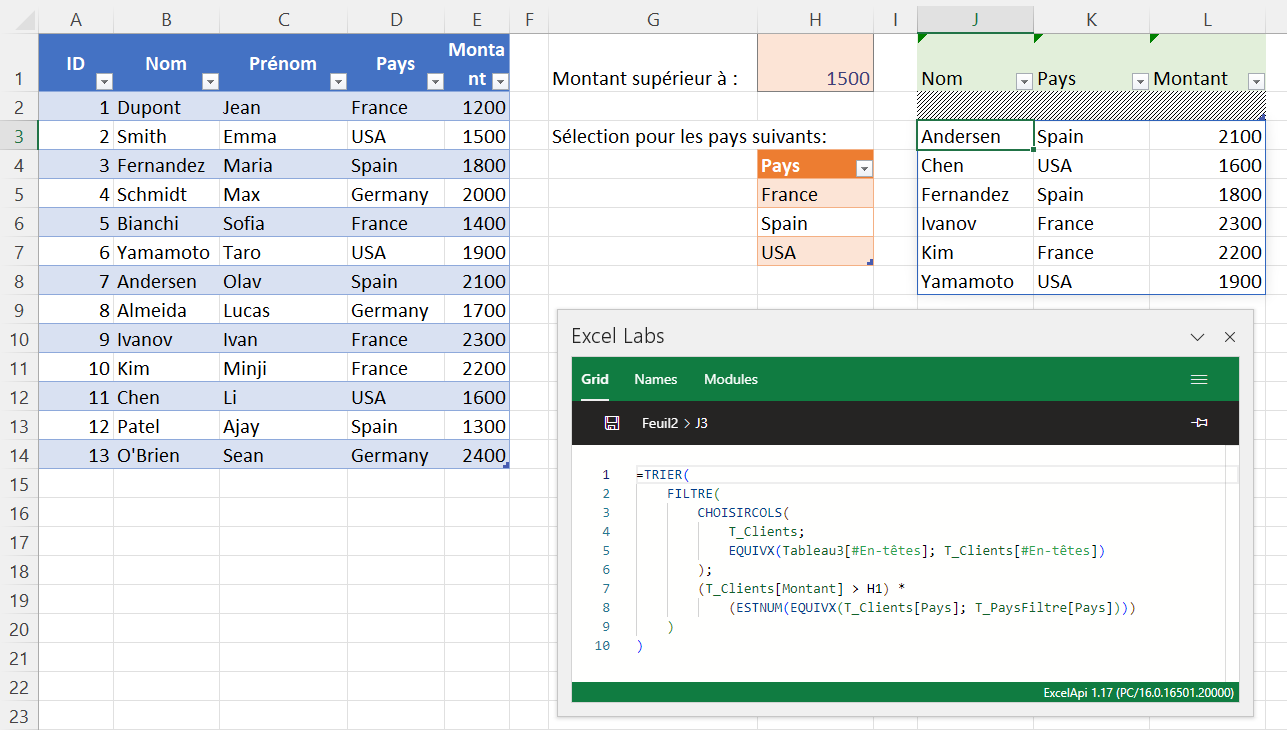Switch to the Grid tab
The width and height of the screenshot is (1287, 730).
595,379
